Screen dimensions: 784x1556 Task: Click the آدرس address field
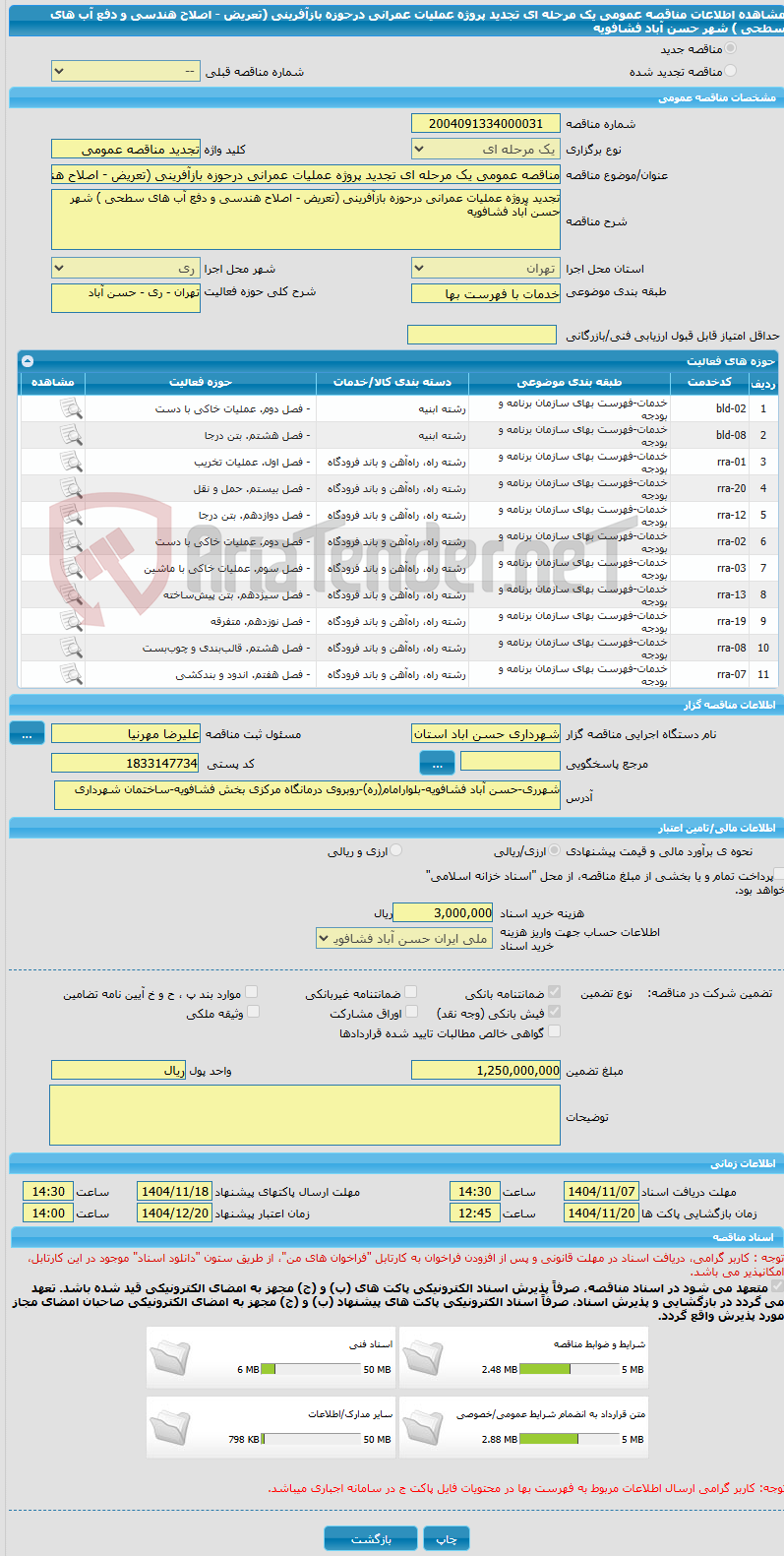(307, 795)
